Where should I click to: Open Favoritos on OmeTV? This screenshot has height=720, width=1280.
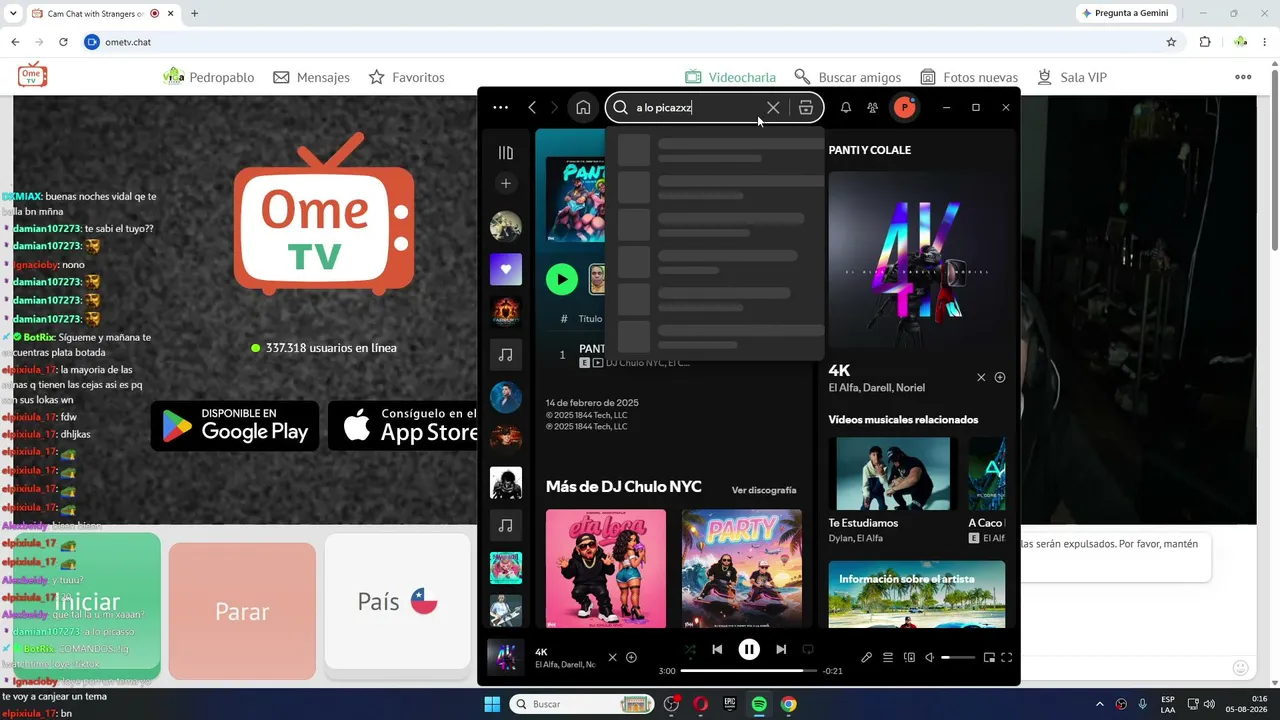pyautogui.click(x=406, y=77)
